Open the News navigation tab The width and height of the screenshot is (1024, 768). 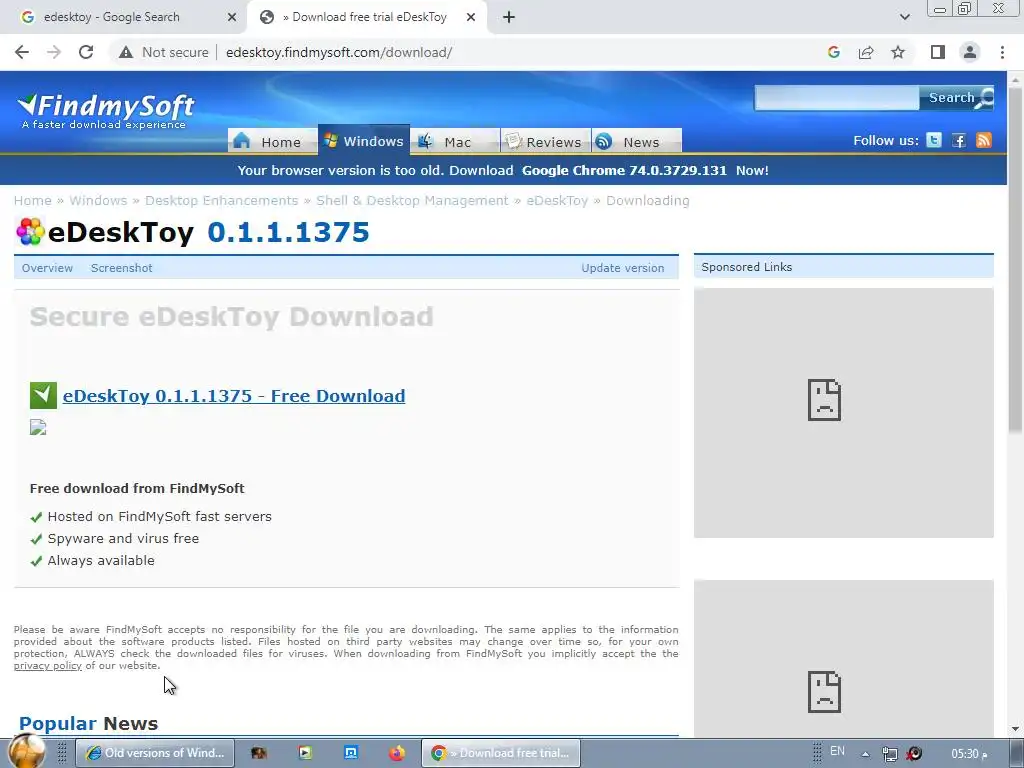tap(637, 141)
